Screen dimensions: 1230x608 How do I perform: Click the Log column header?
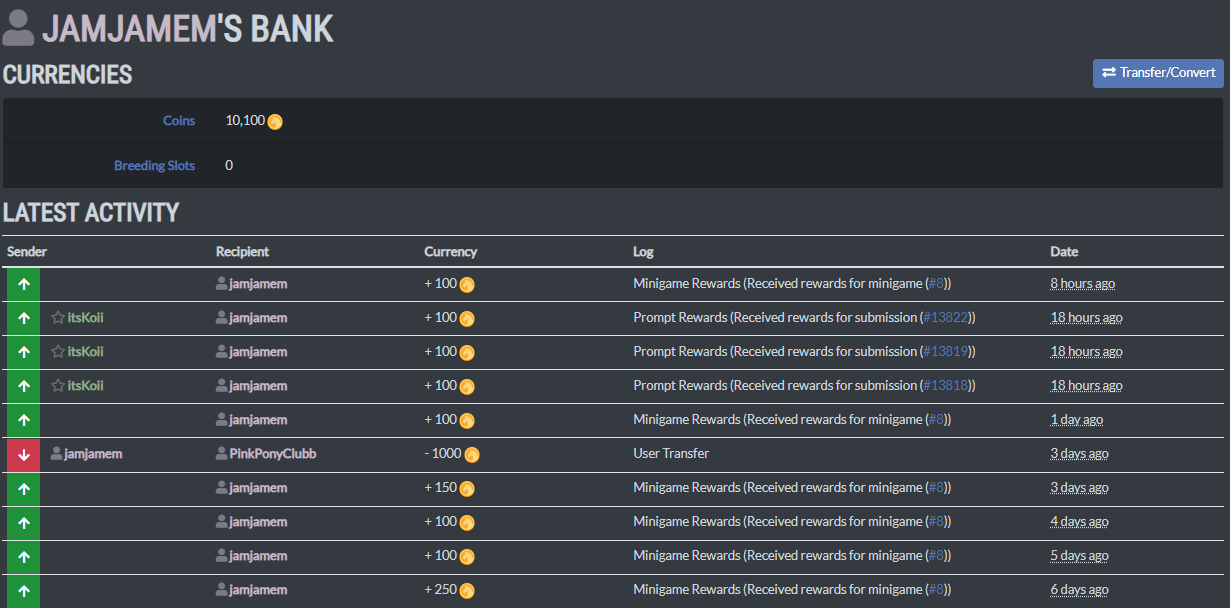(643, 252)
